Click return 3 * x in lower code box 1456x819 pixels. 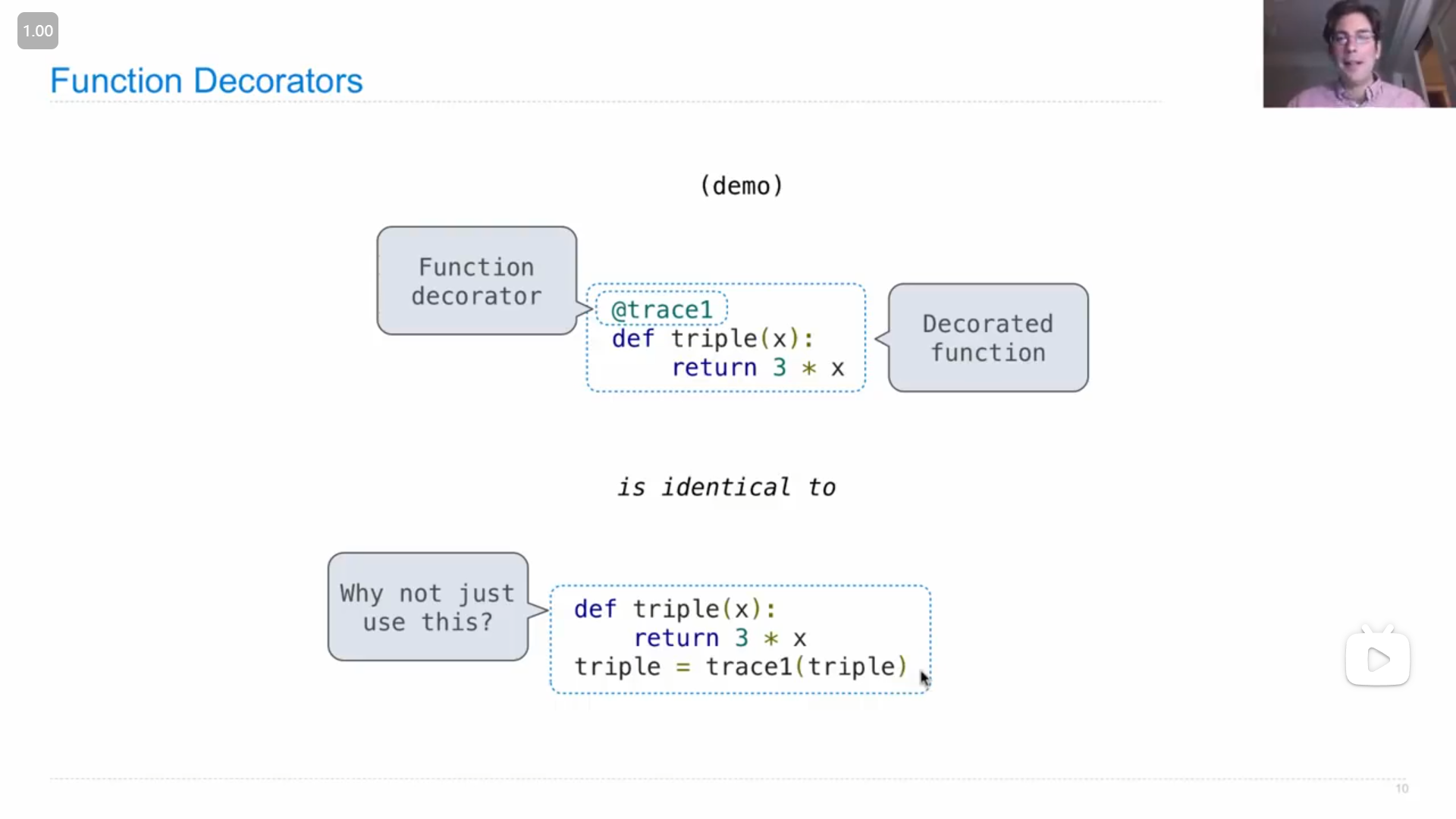point(720,638)
